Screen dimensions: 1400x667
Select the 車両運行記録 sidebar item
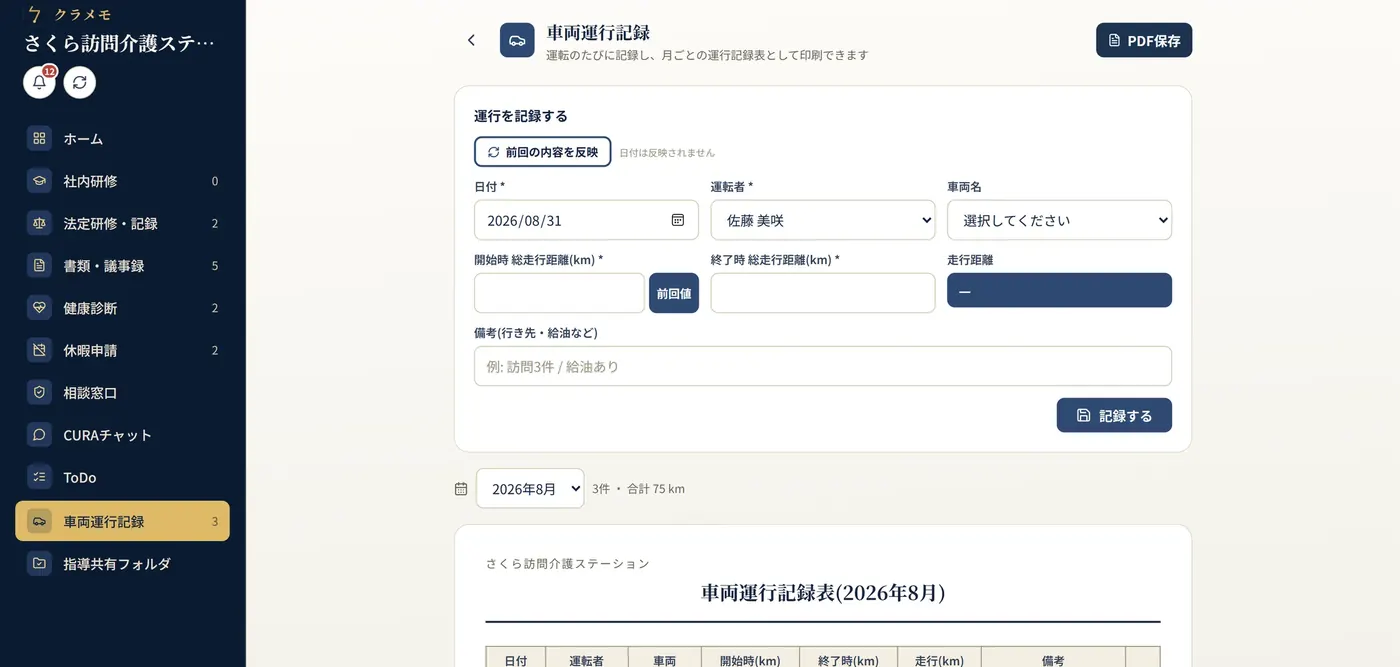122,521
